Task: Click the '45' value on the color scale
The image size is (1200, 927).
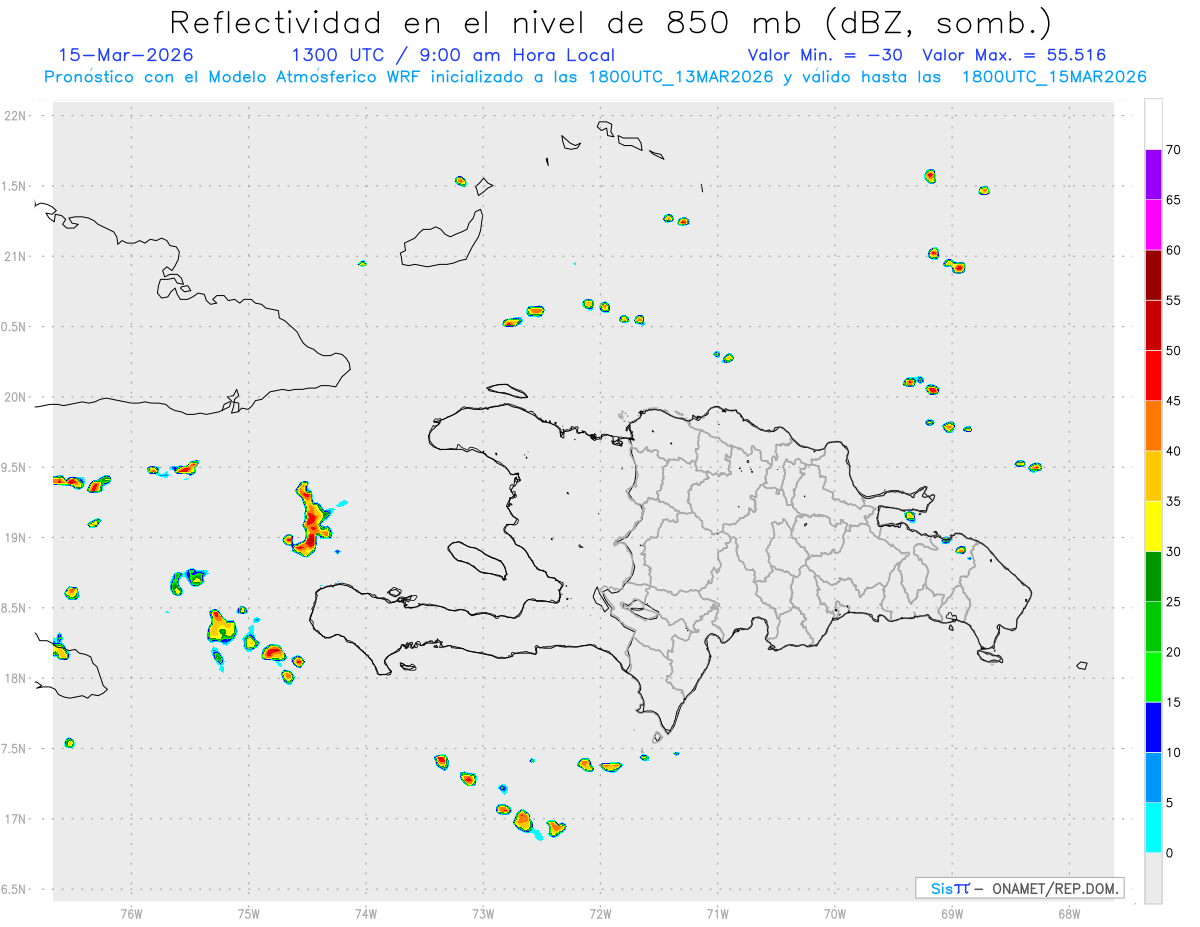Action: 1173,401
